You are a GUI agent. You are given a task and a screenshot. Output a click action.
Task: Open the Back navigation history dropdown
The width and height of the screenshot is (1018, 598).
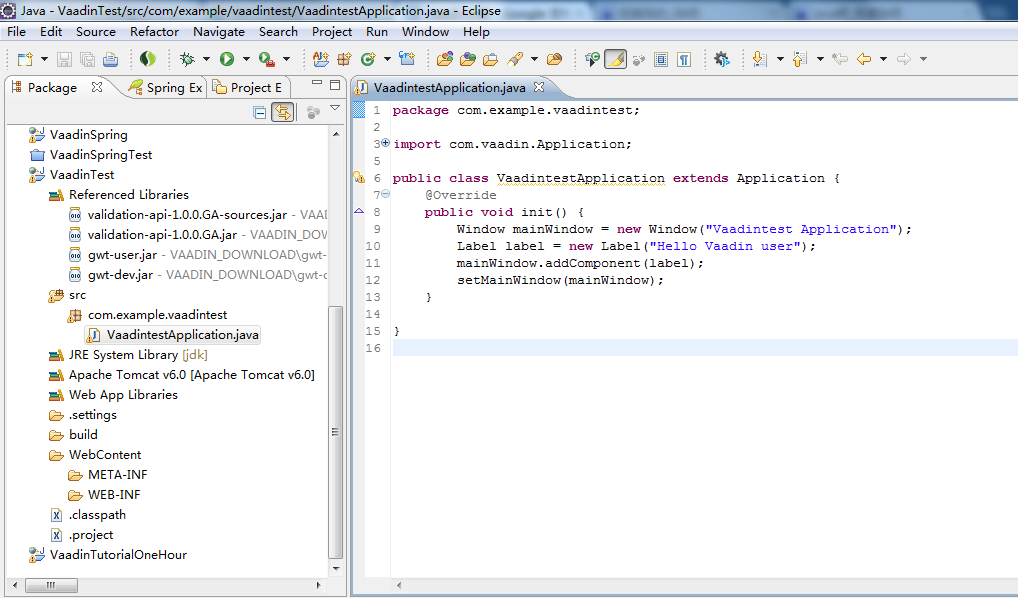884,59
